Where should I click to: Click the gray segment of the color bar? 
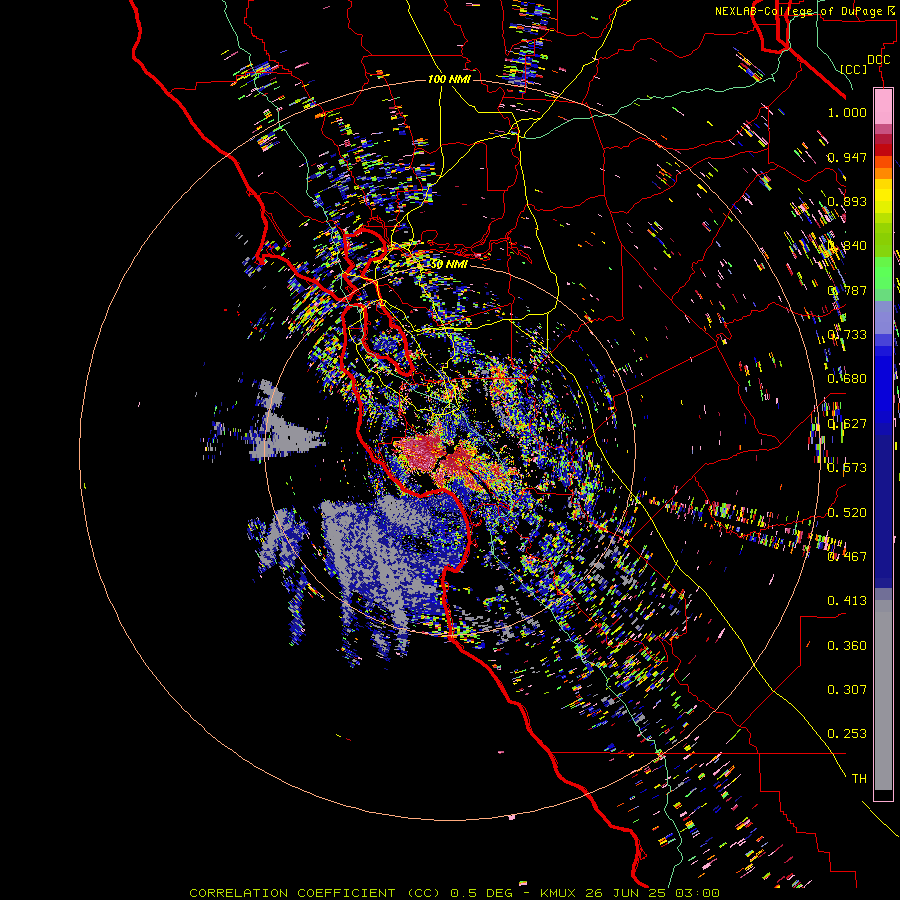(x=883, y=695)
